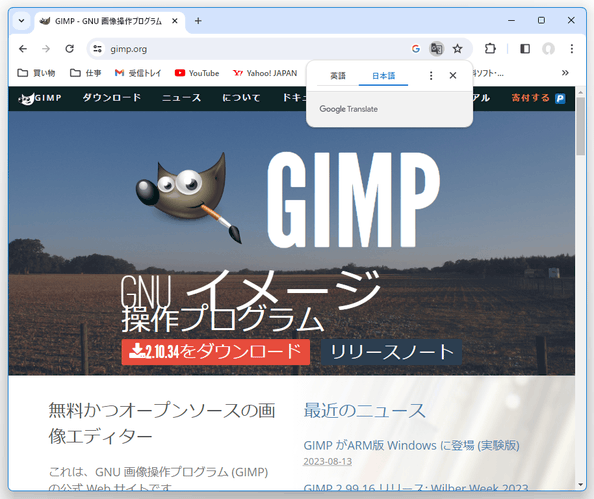Viewport: 594px width, 499px height.
Task: Open translate popup options three dots
Action: coord(431,76)
